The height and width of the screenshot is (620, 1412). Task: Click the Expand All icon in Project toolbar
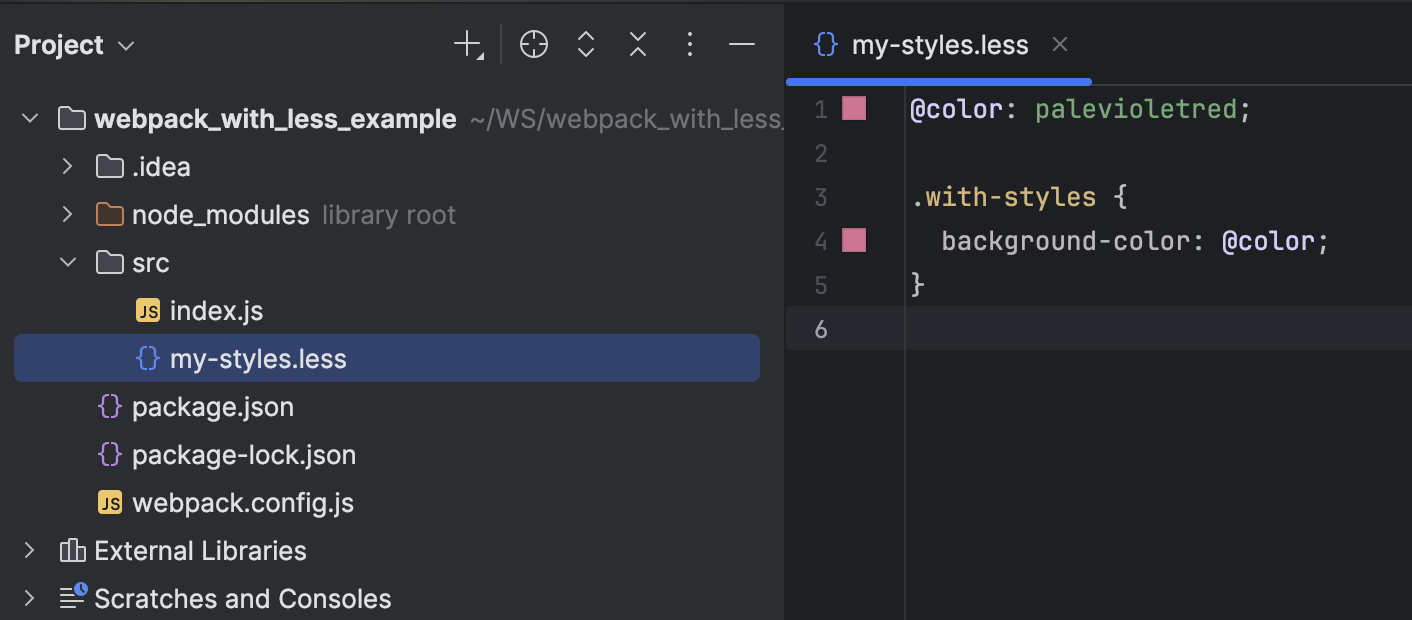pyautogui.click(x=585, y=44)
